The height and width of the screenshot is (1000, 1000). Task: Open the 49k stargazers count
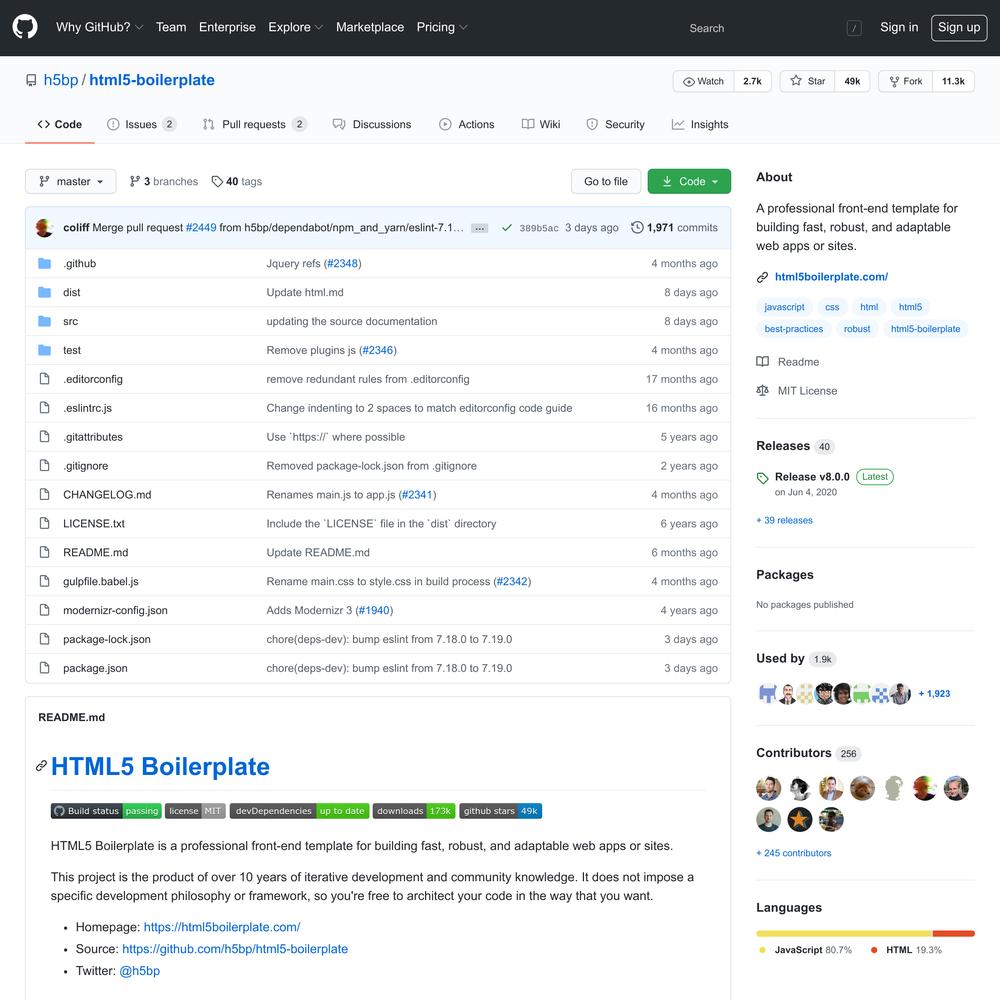[852, 81]
